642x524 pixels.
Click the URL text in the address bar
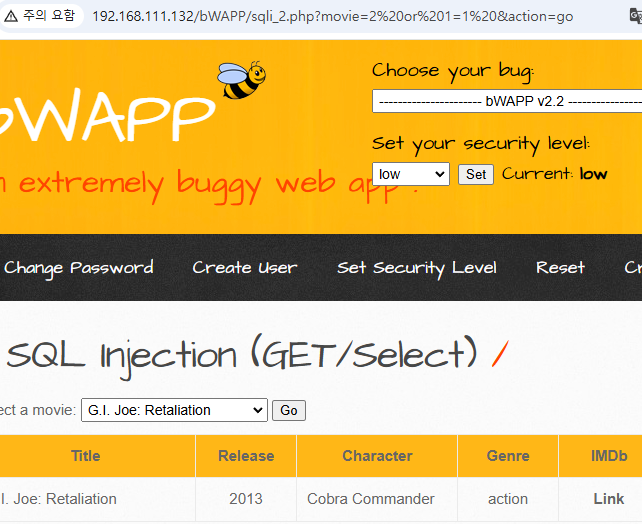(x=332, y=16)
